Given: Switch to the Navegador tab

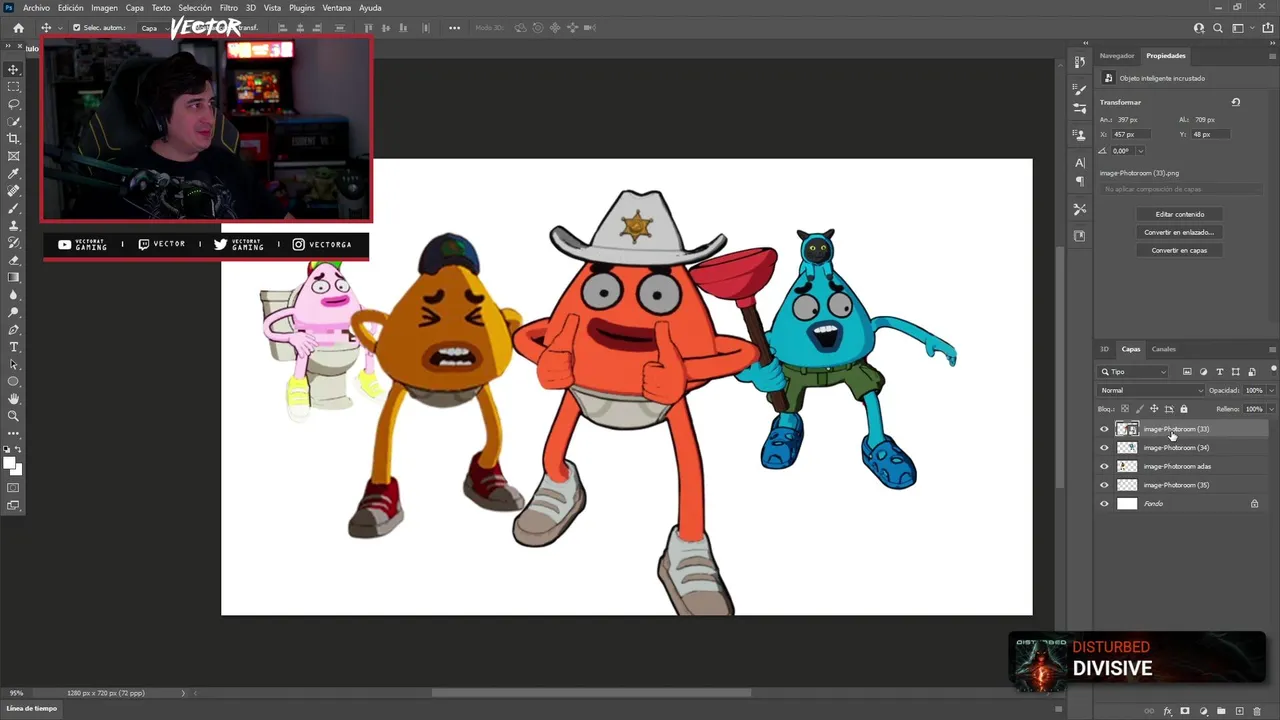Looking at the screenshot, I should (x=1117, y=56).
